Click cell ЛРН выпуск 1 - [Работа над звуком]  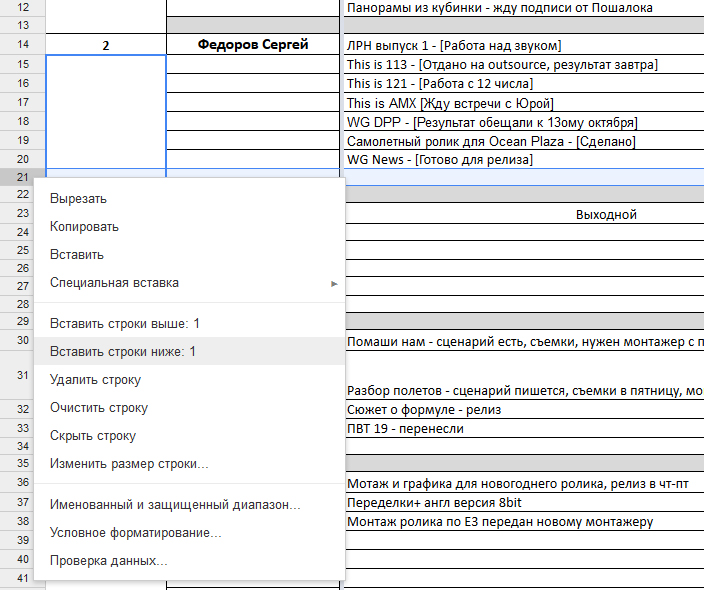pyautogui.click(x=524, y=45)
